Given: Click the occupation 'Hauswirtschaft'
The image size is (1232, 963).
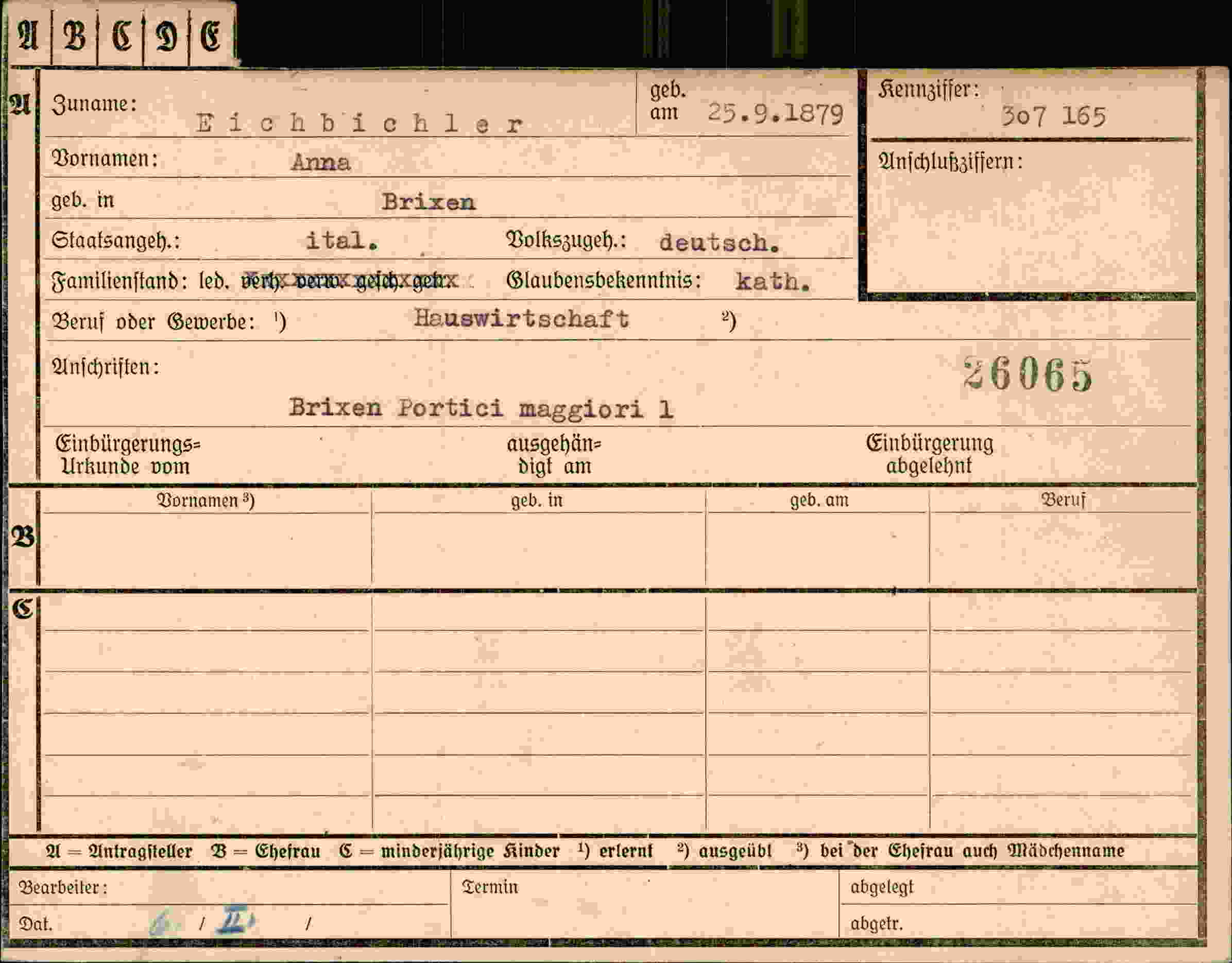Looking at the screenshot, I should pos(521,319).
